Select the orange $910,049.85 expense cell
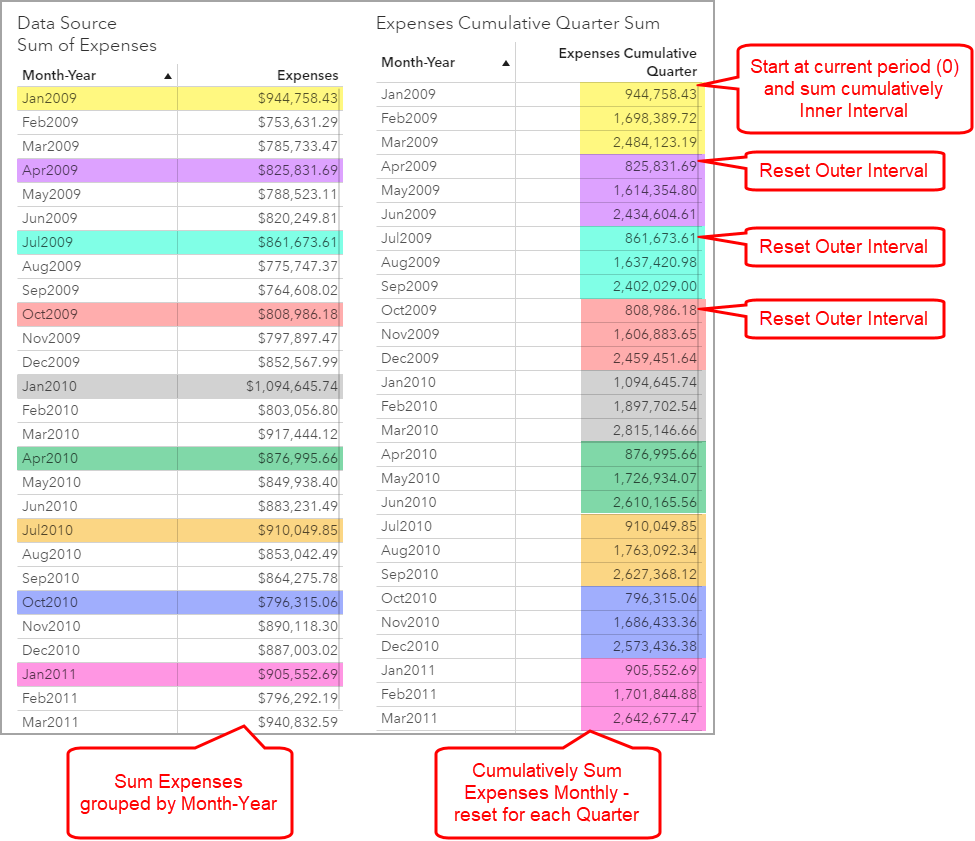The width and height of the screenshot is (975, 841). point(260,531)
